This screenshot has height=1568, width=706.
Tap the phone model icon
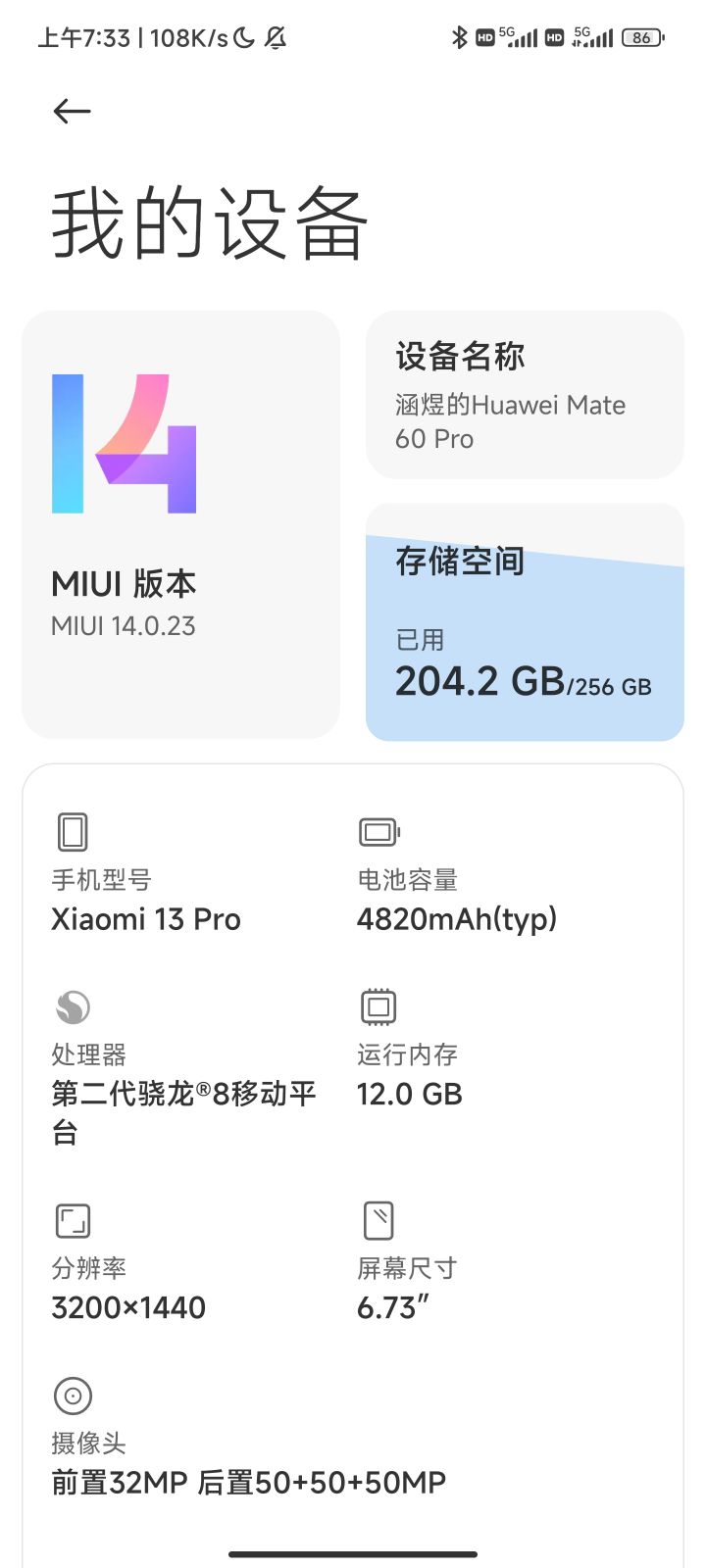(73, 832)
